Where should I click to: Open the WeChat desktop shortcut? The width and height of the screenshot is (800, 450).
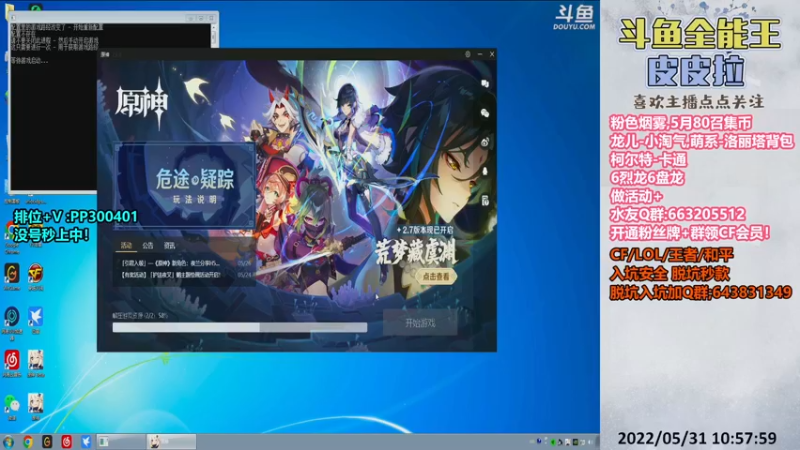[12, 407]
